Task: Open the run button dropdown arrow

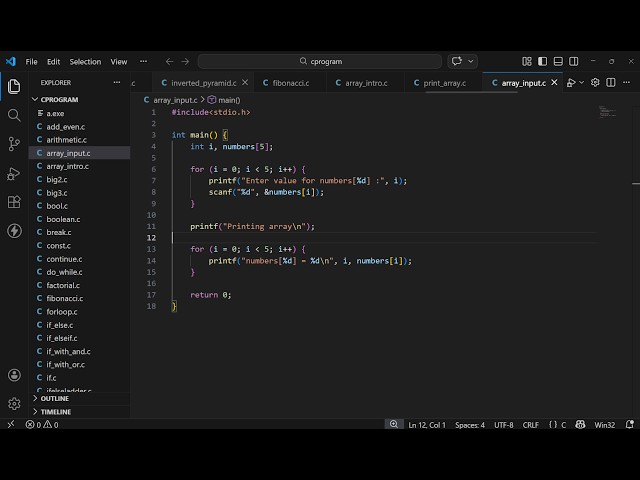Action: (582, 83)
